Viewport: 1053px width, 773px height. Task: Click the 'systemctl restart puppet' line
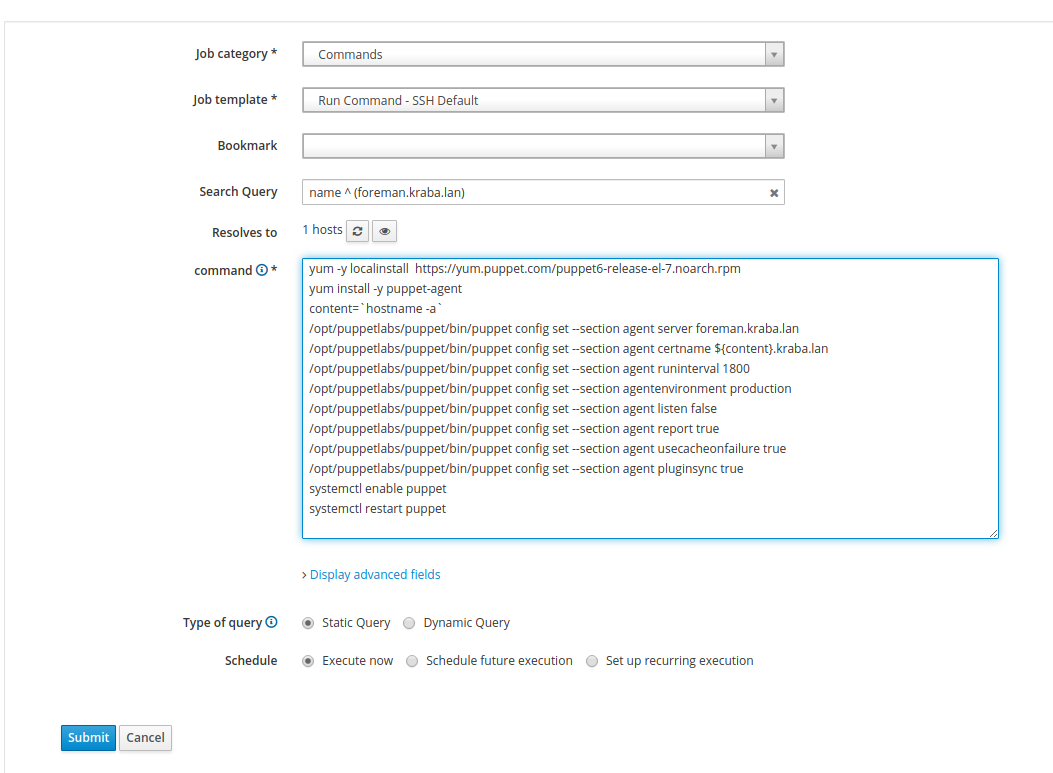377,508
